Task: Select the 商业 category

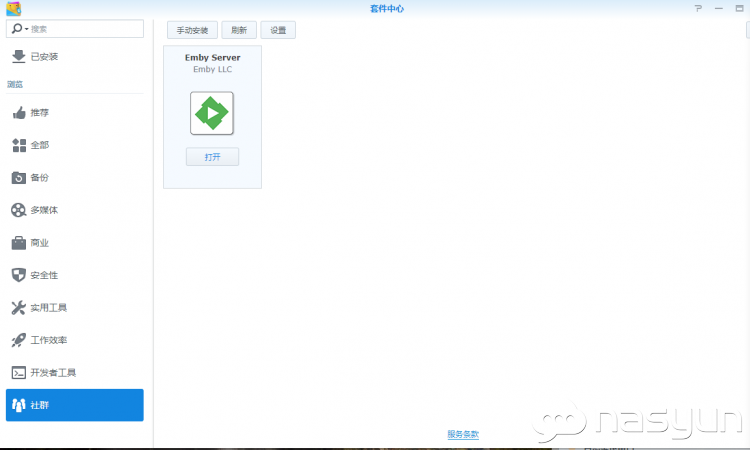Action: coord(75,243)
